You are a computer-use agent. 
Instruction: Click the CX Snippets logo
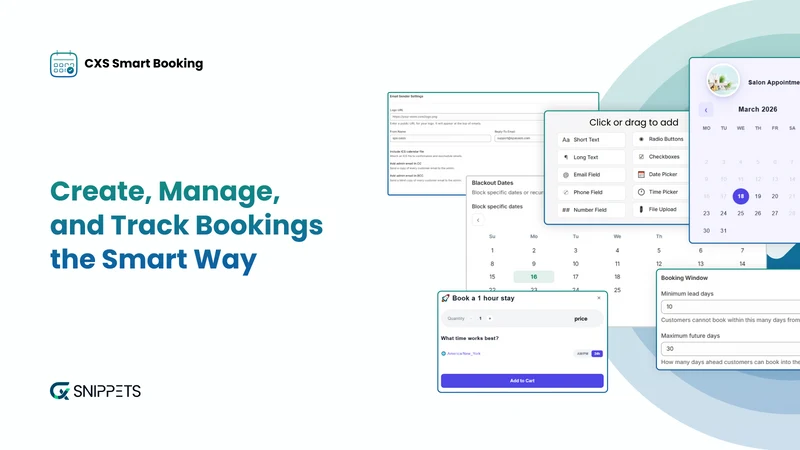click(95, 391)
